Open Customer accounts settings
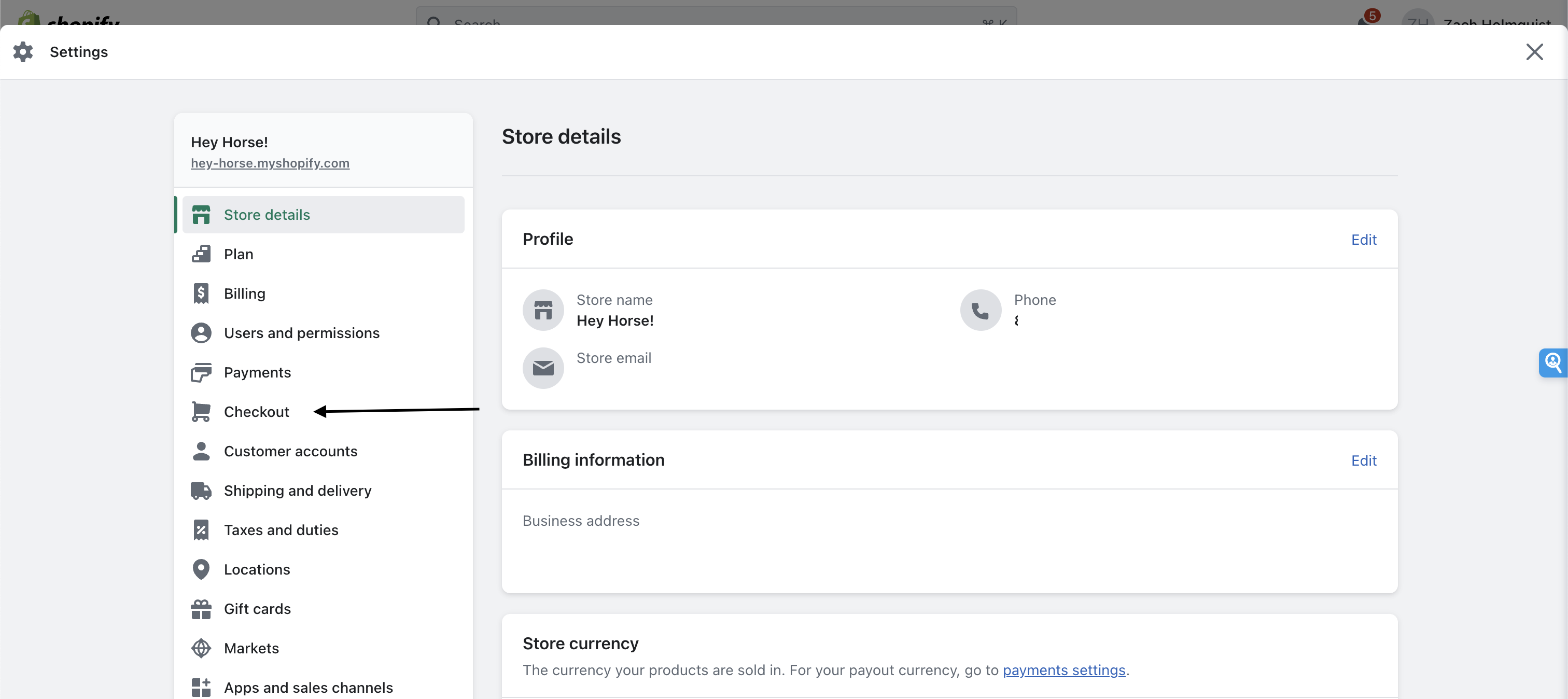1568x699 pixels. 323,451
